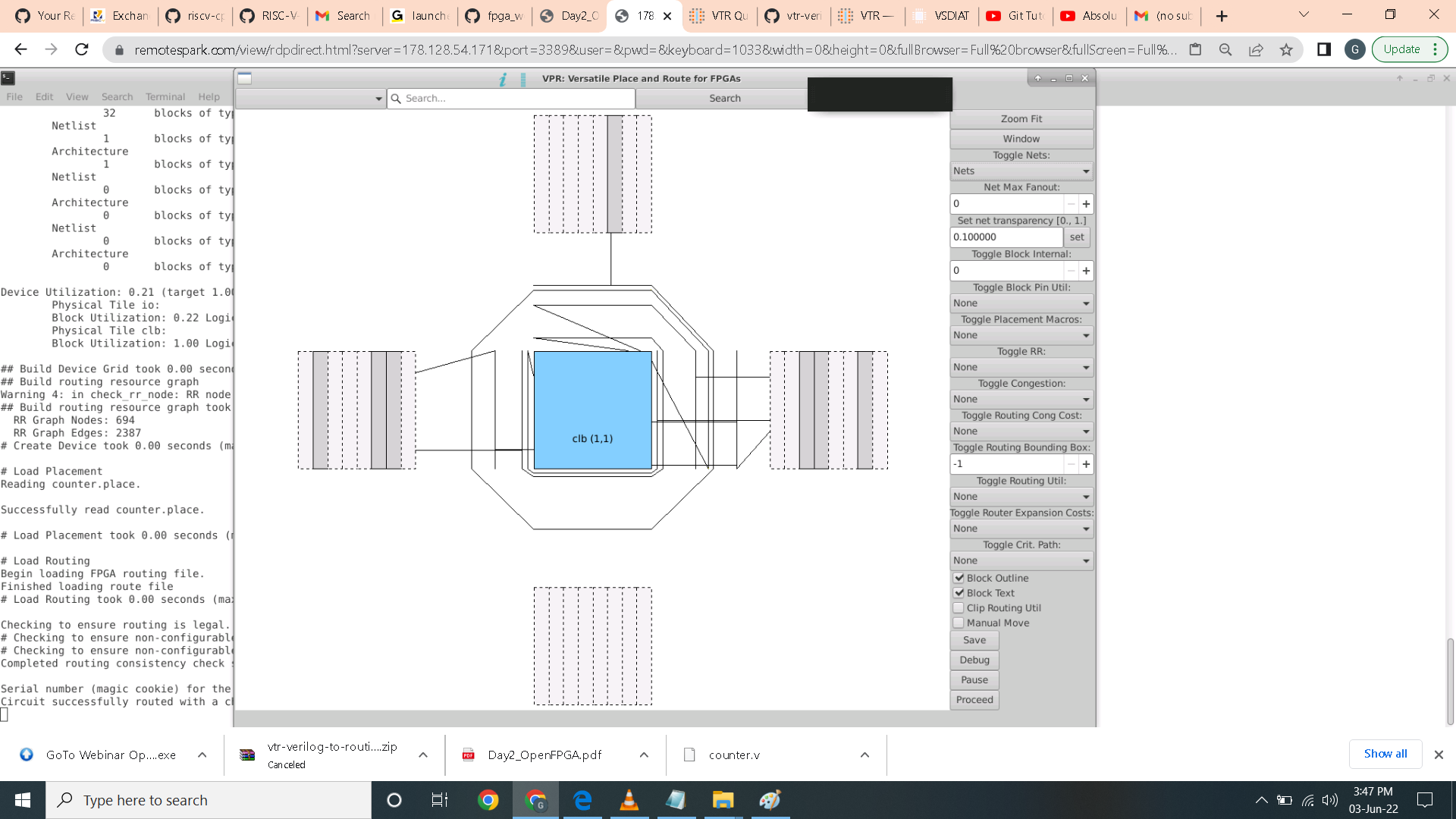This screenshot has width=1456, height=819.
Task: Bookmark this page with star icon
Action: tap(1286, 49)
